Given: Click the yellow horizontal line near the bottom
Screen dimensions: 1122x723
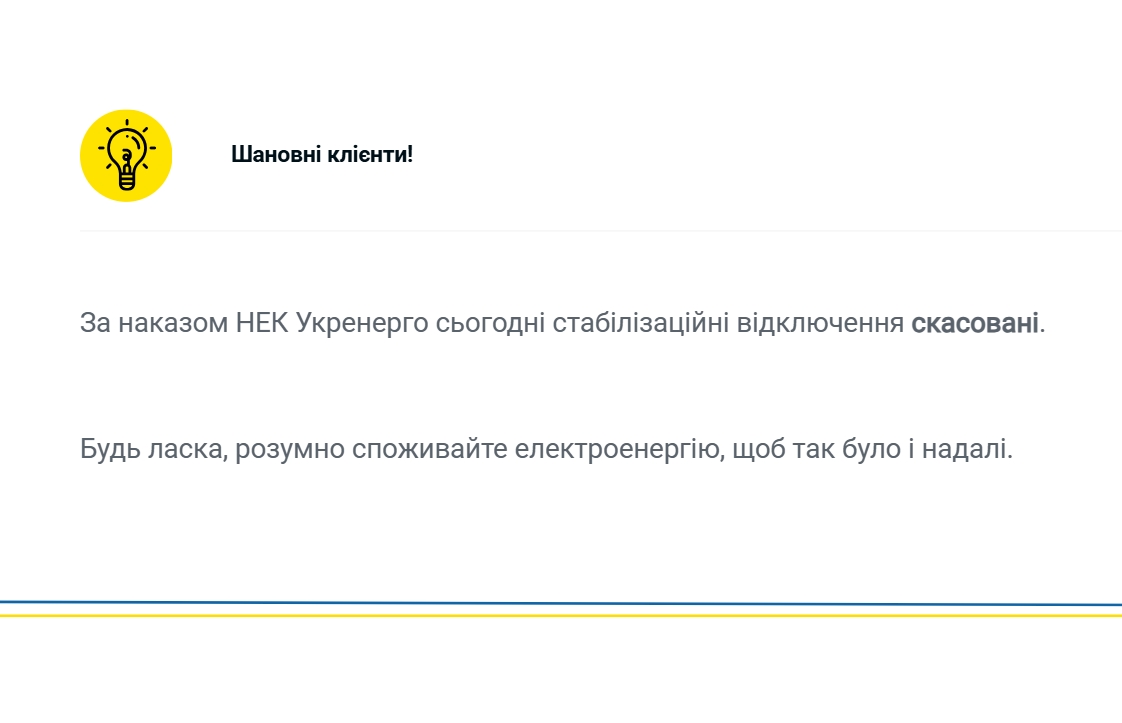Looking at the screenshot, I should (560, 615).
